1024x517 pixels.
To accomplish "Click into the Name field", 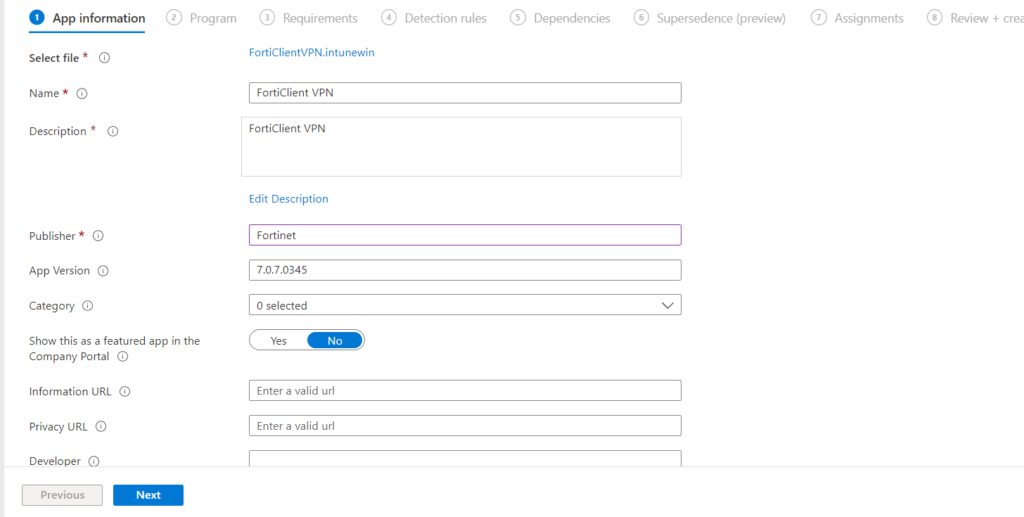I will point(465,93).
